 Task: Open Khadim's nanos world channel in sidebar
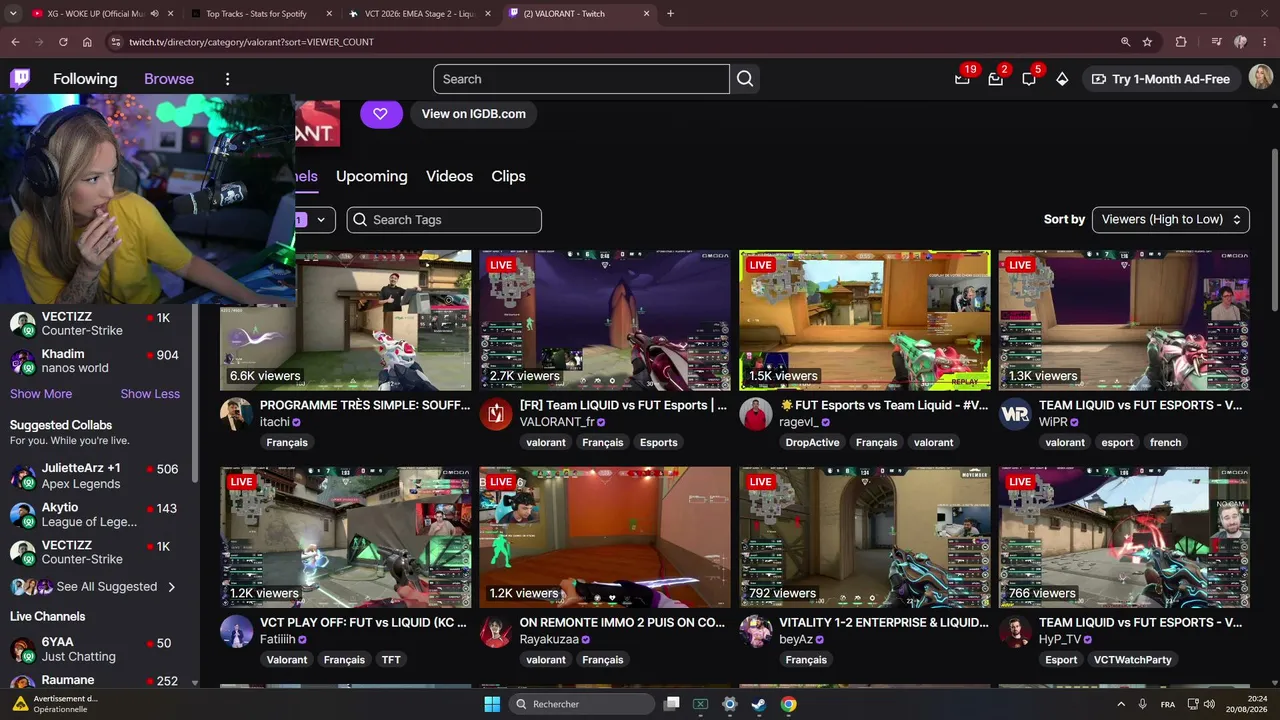point(95,361)
